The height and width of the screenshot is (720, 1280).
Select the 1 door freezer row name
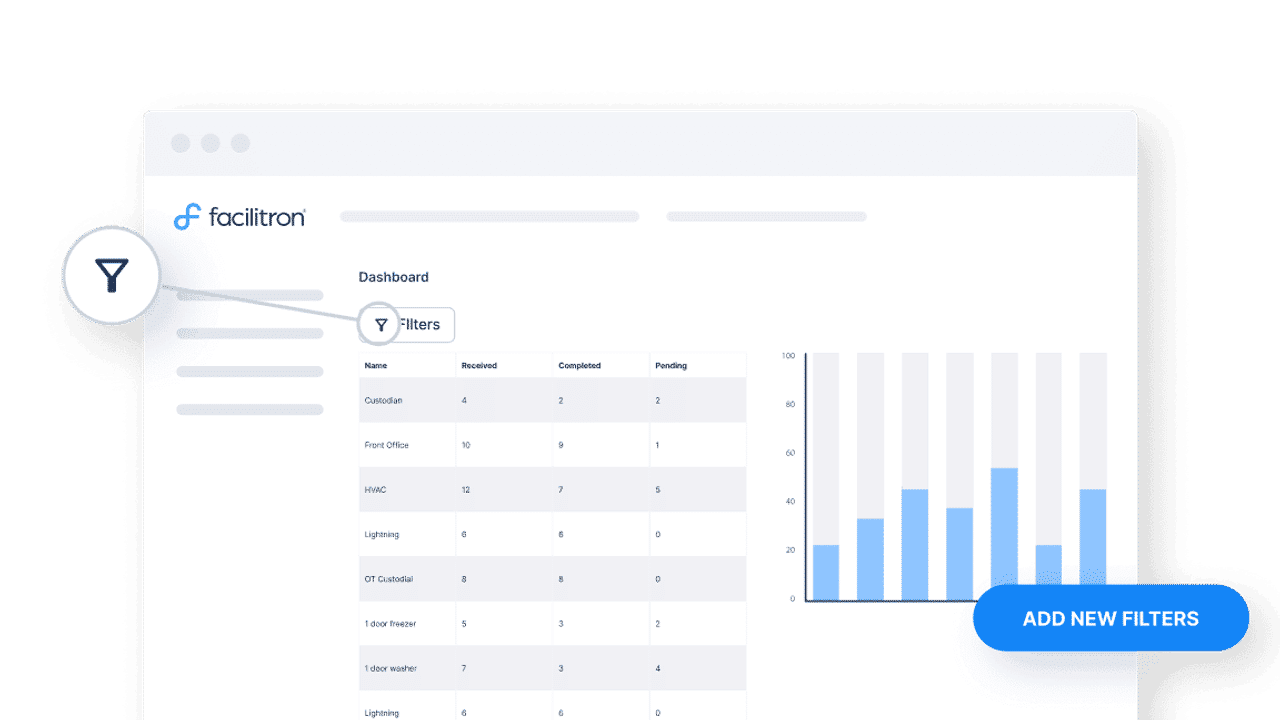(x=390, y=624)
